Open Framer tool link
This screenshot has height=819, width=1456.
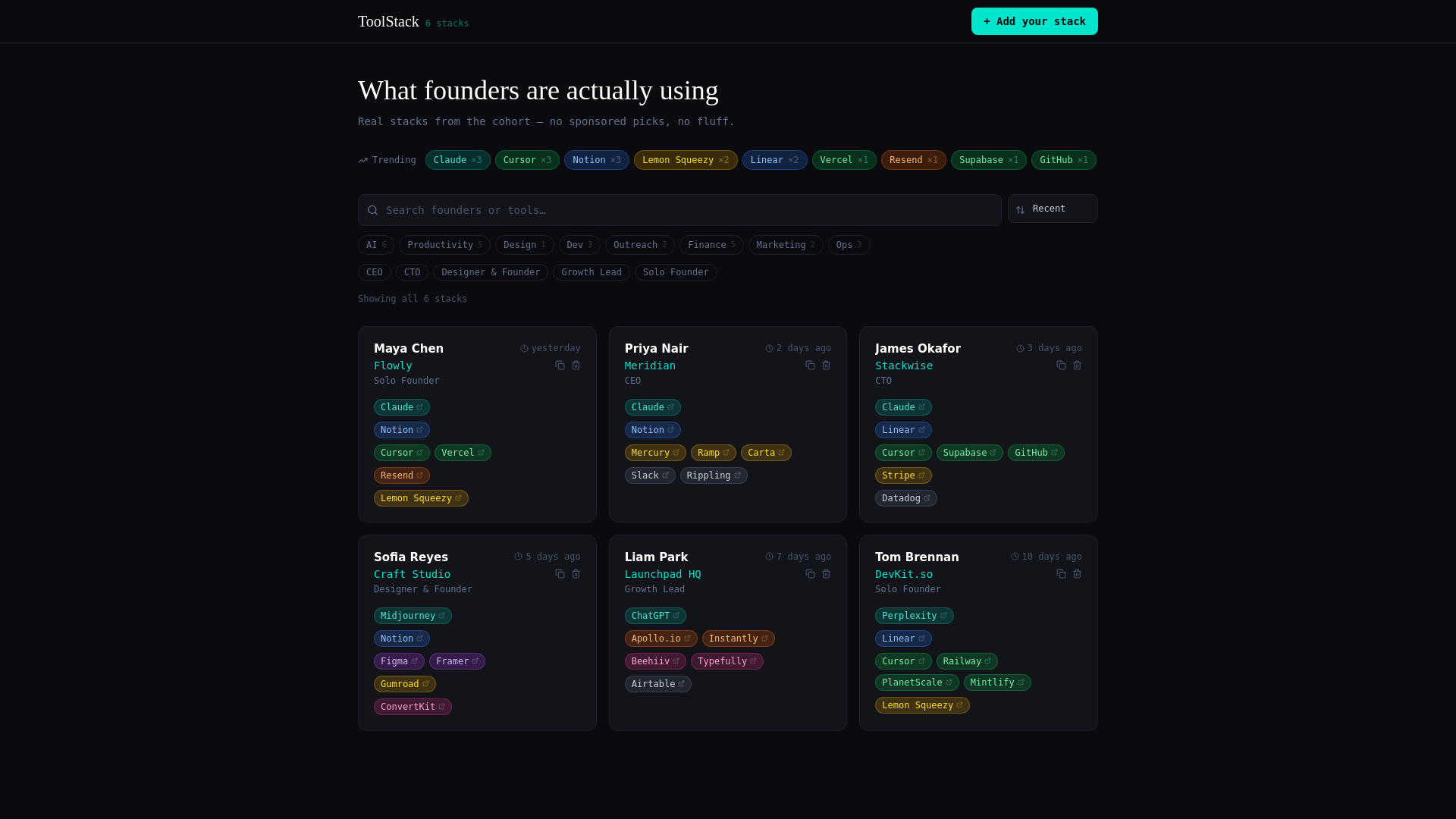457,661
